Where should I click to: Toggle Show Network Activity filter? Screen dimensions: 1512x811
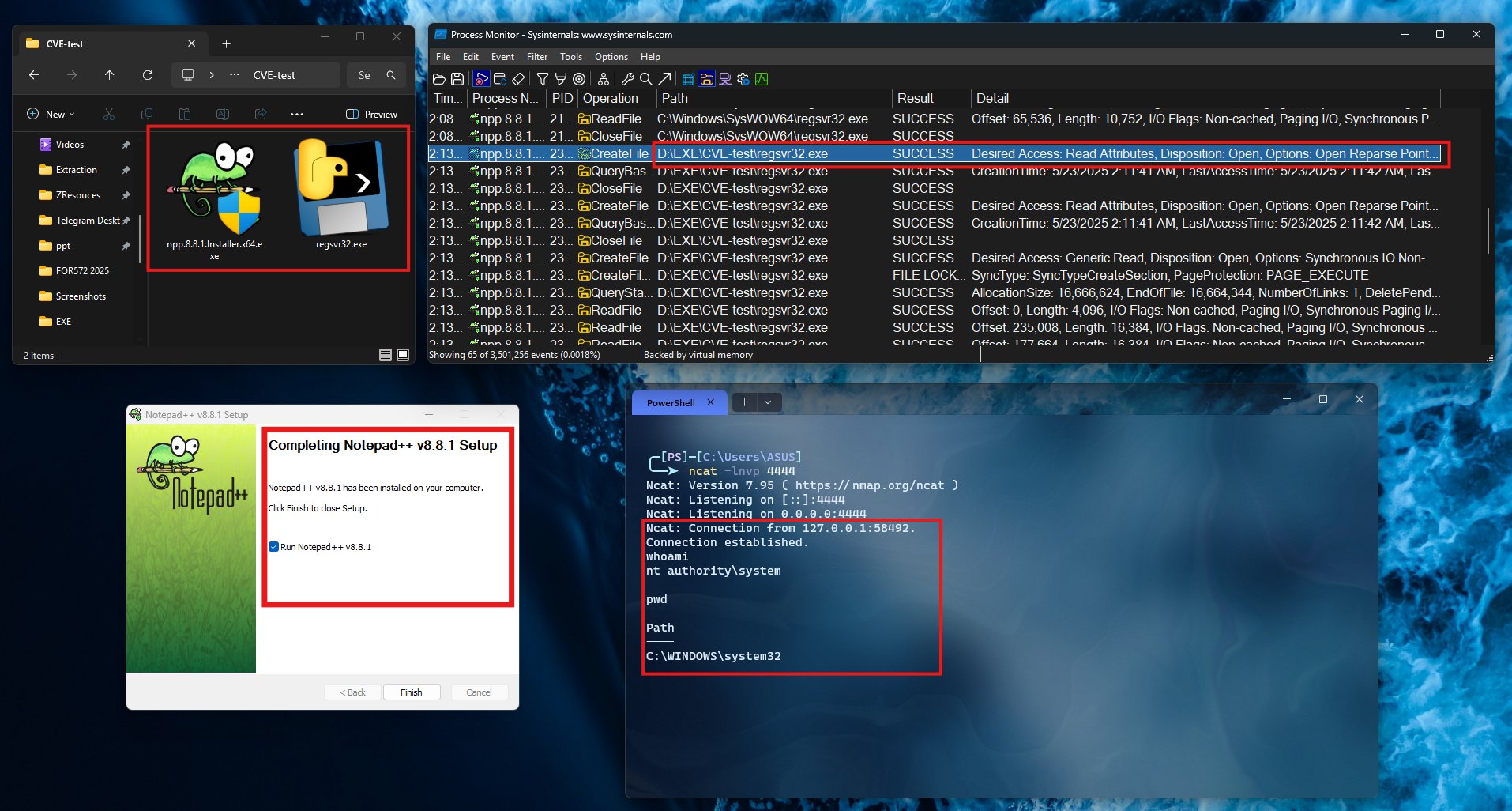(724, 79)
